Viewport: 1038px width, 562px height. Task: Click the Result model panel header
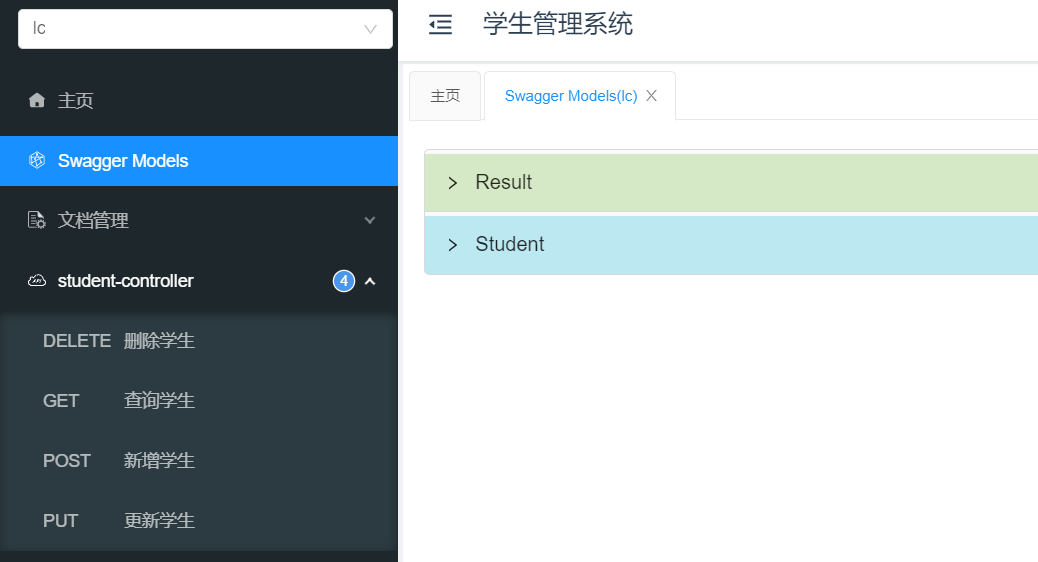tap(731, 183)
